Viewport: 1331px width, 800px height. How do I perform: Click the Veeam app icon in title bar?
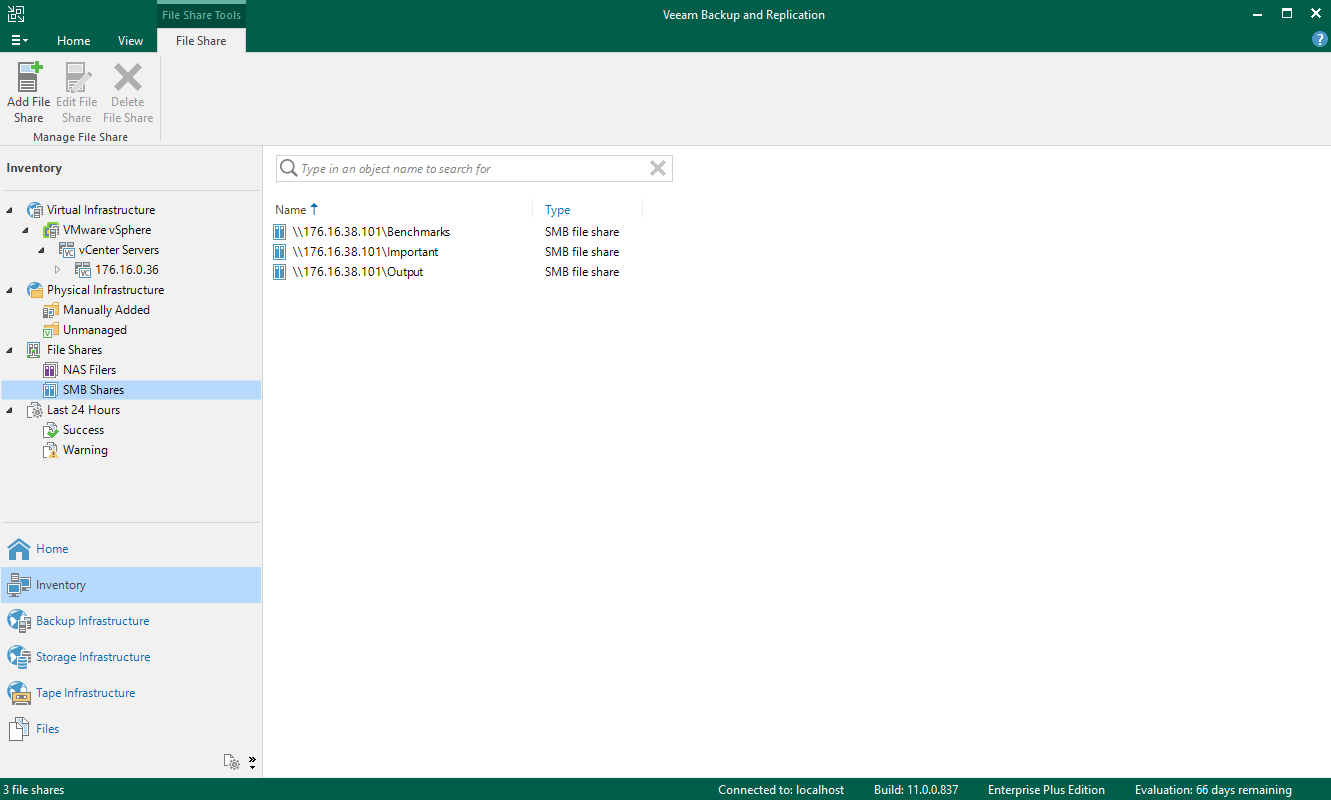15,14
